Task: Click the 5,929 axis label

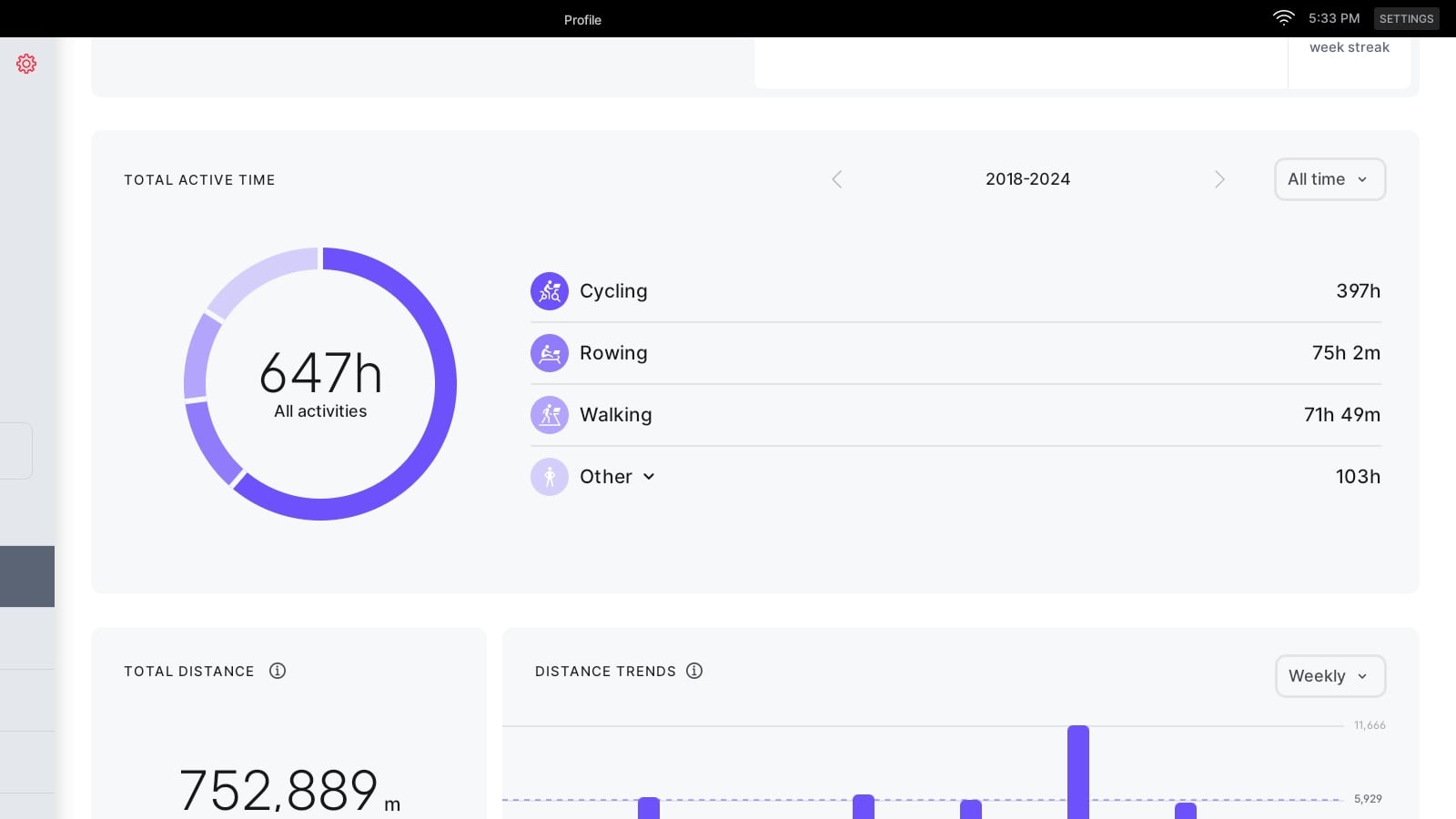Action: pos(1368,799)
